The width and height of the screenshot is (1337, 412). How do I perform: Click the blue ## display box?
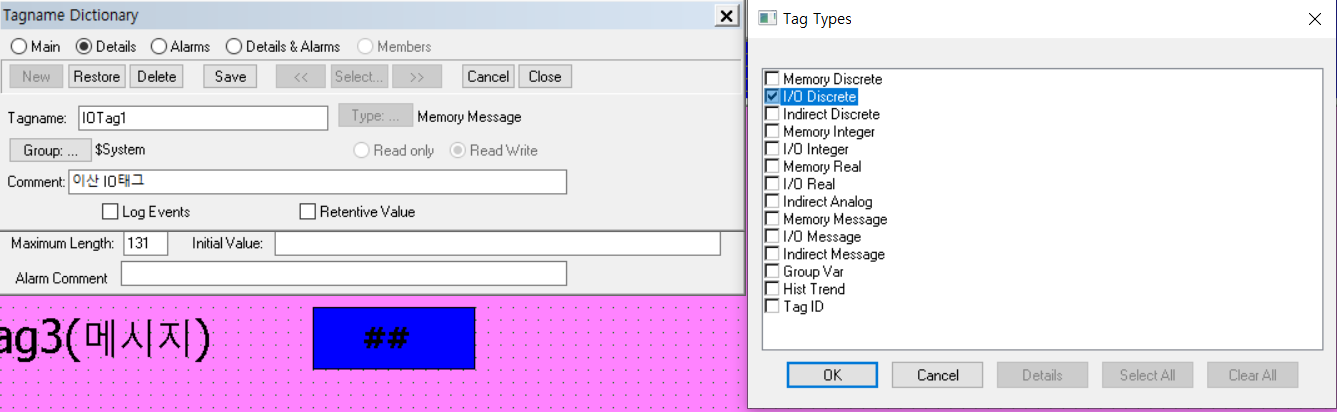[394, 338]
